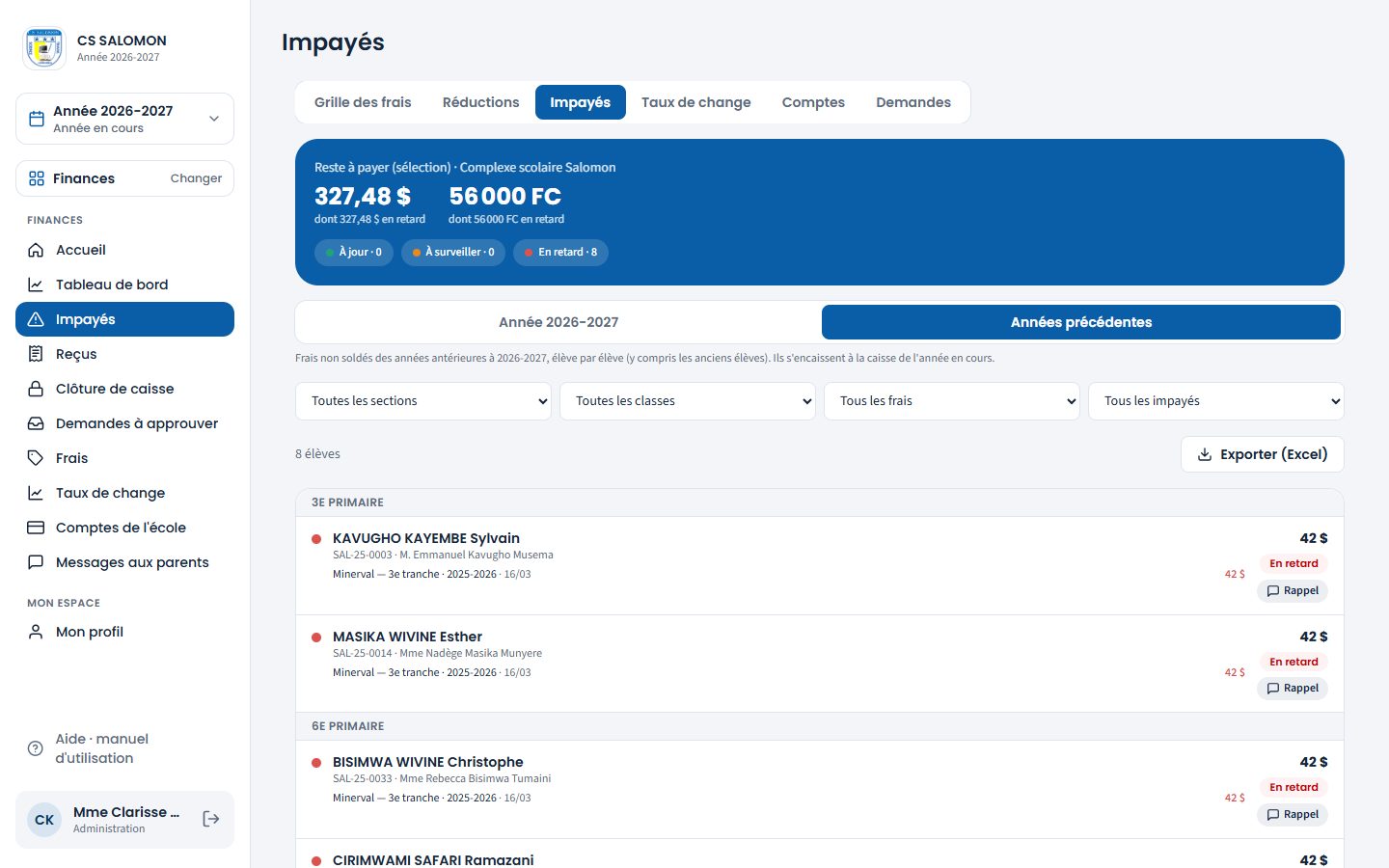Click the Tableau de bord chart icon
Viewport: 1389px width, 868px height.
pos(36,285)
